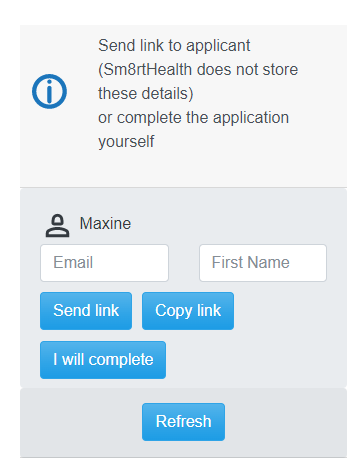Screen dimensions: 364x472
Task: Hit the blue Send link button
Action: click(86, 311)
